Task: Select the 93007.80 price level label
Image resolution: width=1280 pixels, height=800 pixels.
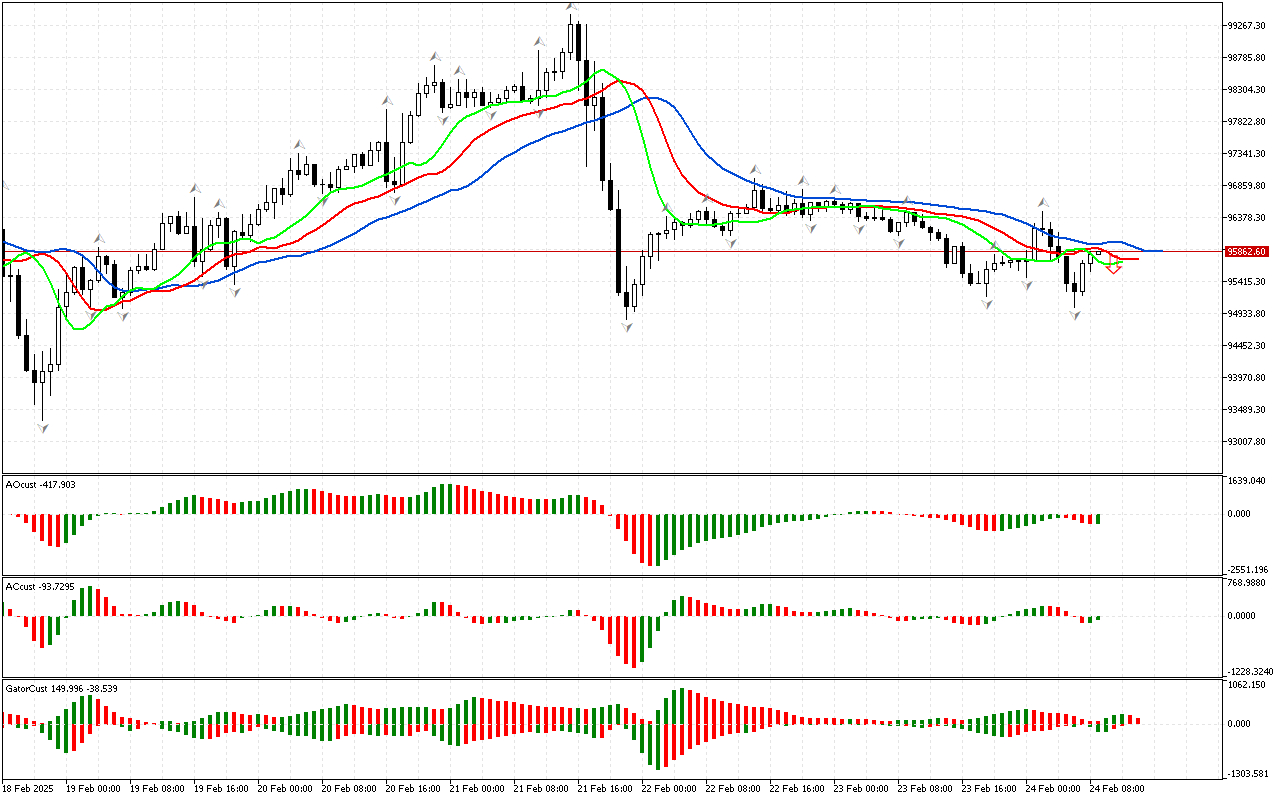Action: (1248, 442)
